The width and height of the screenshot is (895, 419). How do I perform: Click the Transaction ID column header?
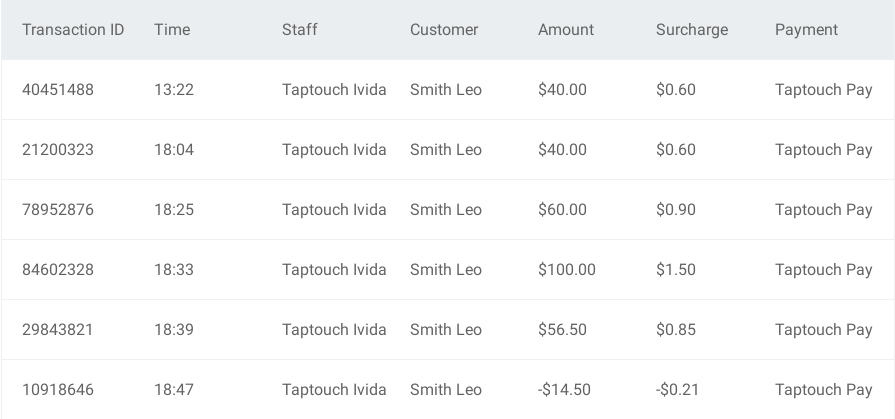point(73,30)
